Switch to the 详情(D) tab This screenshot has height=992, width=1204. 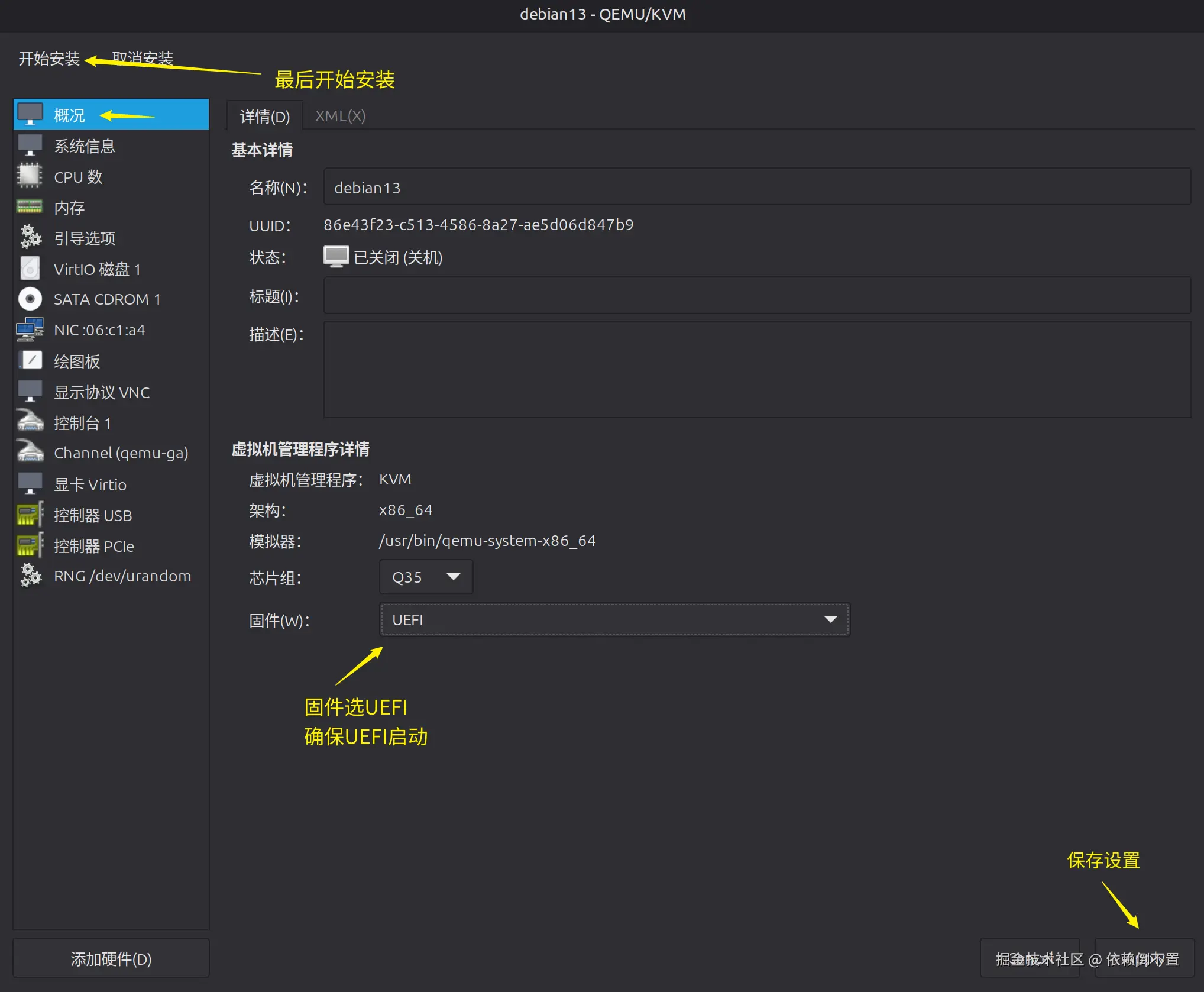(265, 116)
